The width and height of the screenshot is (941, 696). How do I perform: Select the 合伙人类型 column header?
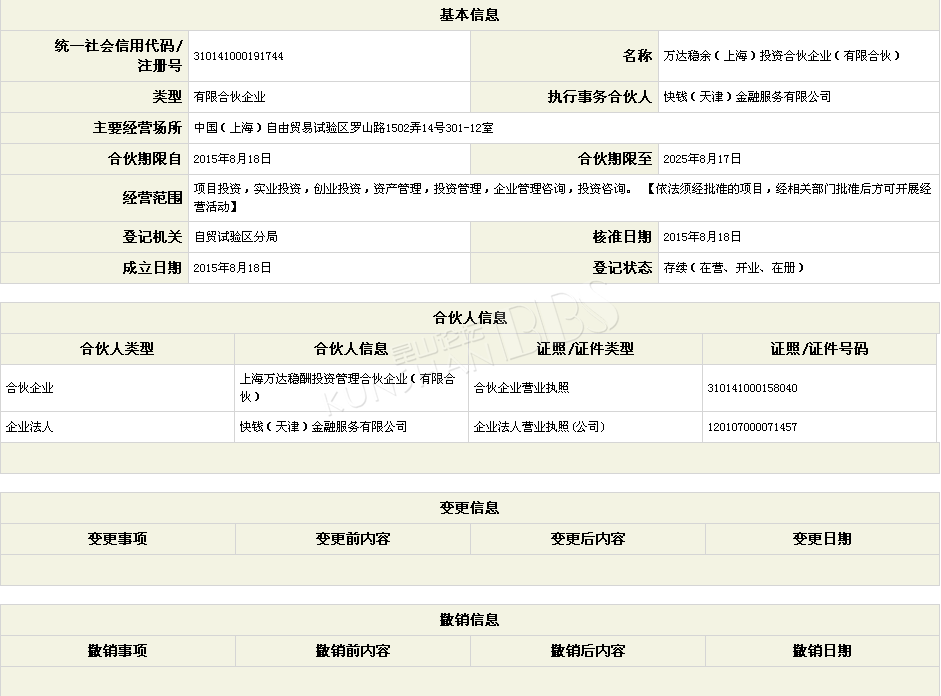tap(117, 349)
